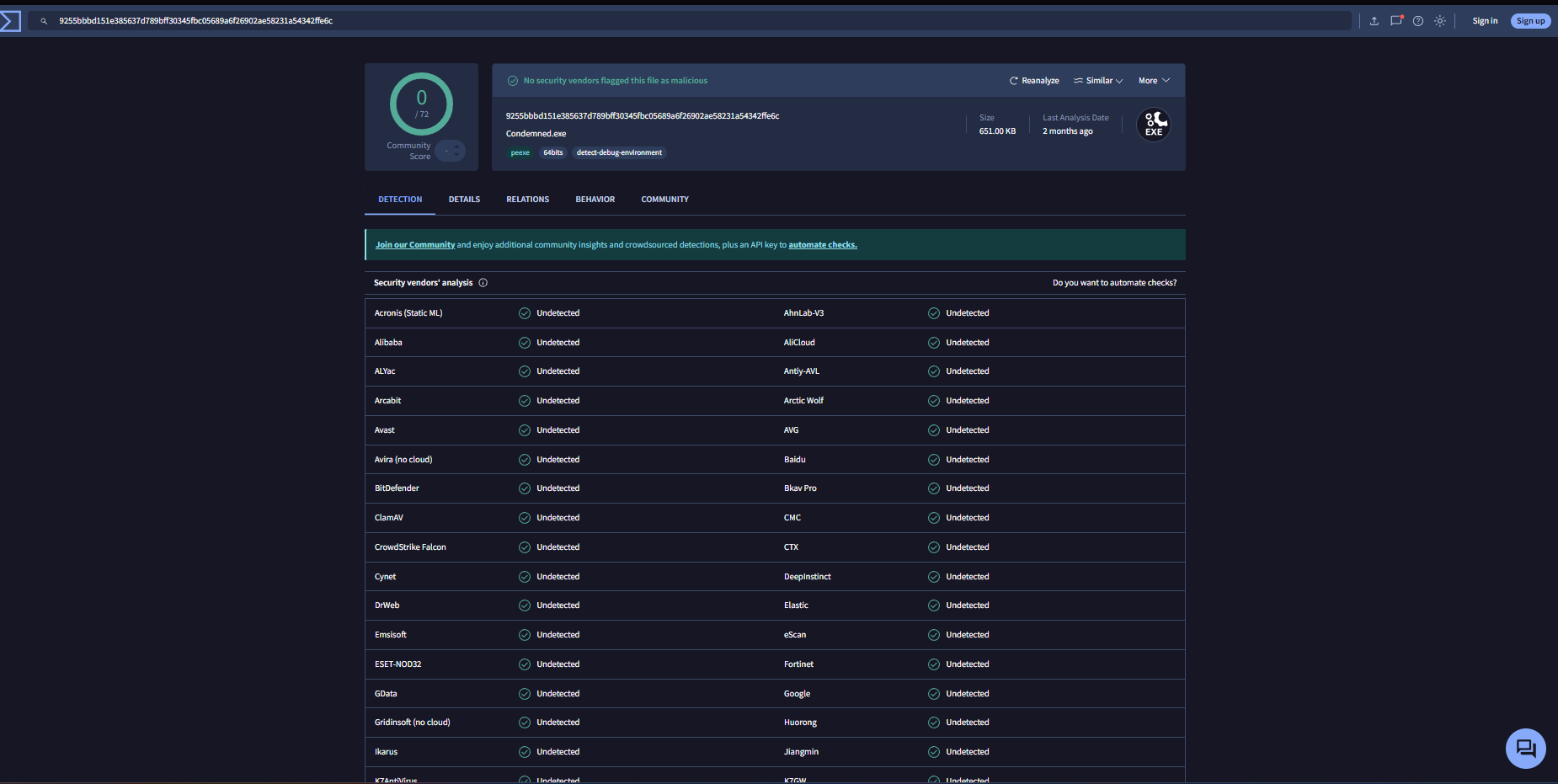Screen dimensions: 1558x784
Task: Click the check icon in the Google row
Action: (934, 694)
